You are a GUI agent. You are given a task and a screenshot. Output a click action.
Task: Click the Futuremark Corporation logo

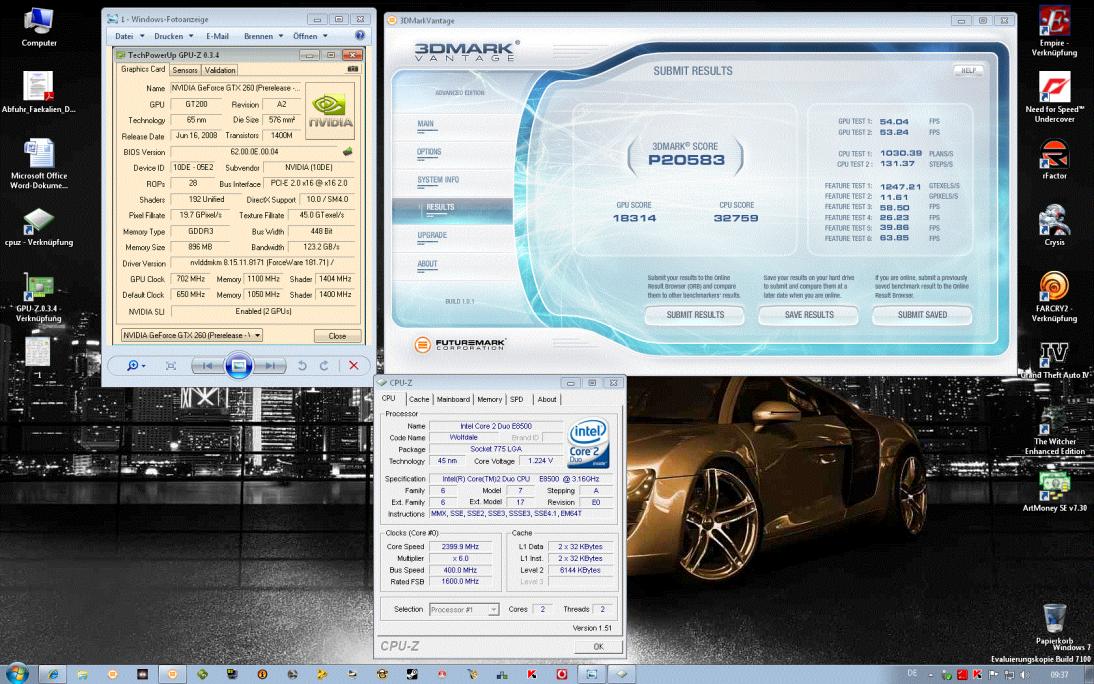pyautogui.click(x=460, y=344)
